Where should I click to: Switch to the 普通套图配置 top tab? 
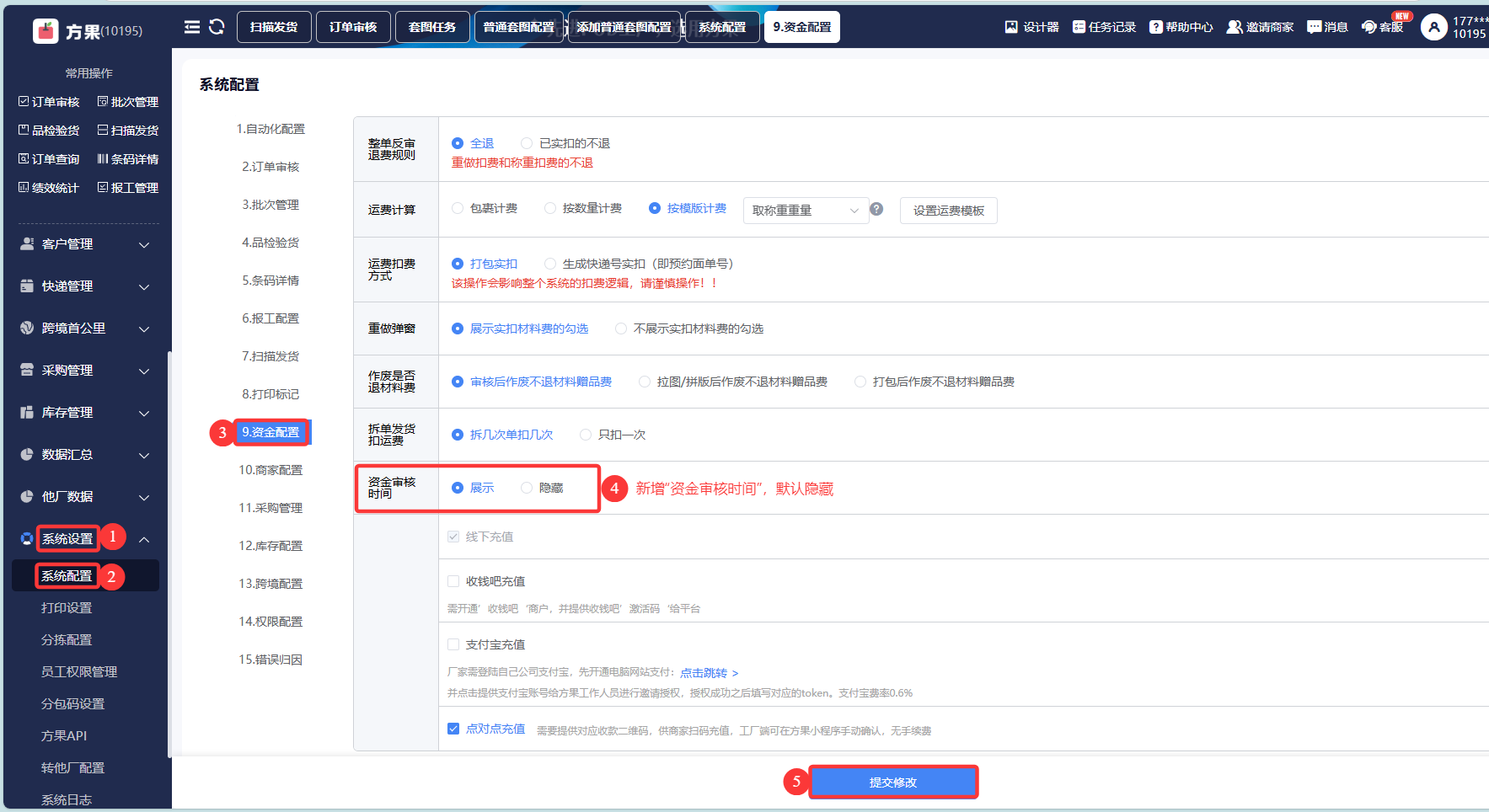coord(519,27)
